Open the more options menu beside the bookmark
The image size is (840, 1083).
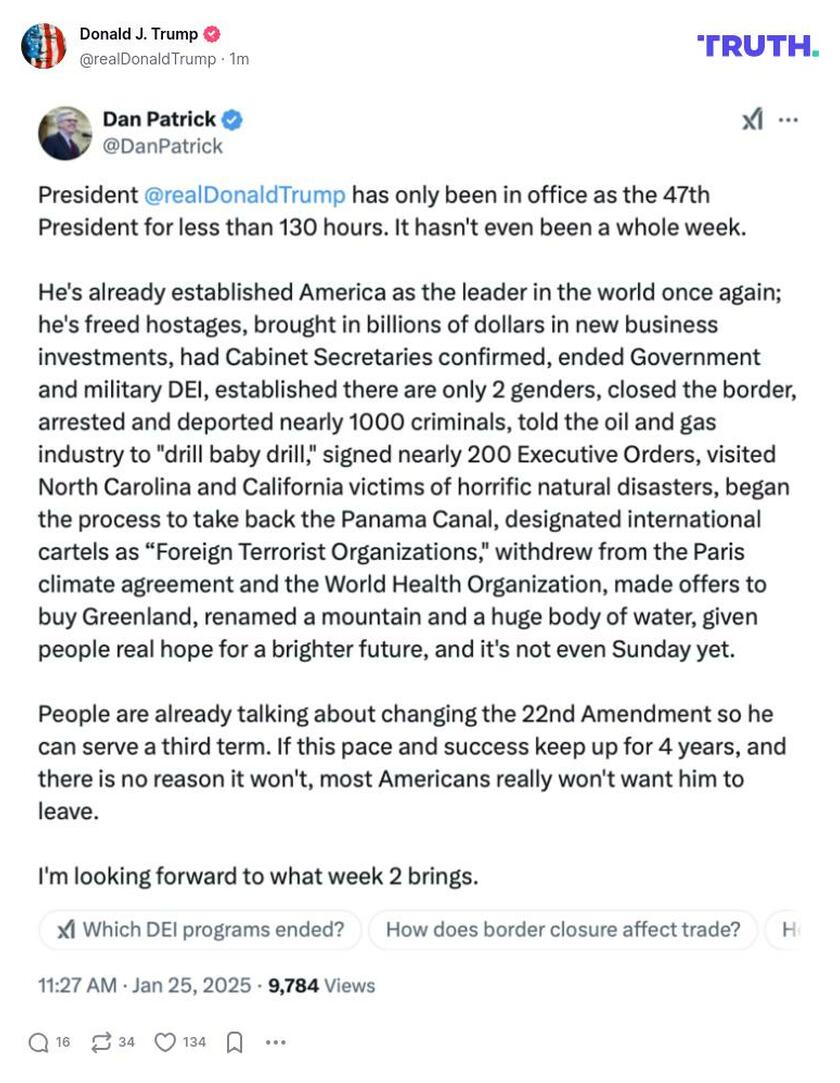(x=276, y=1042)
